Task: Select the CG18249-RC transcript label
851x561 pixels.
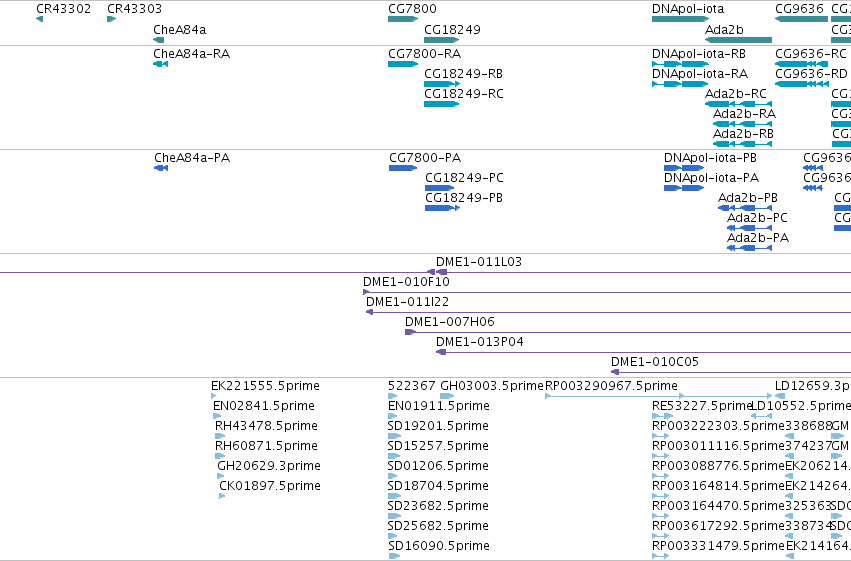Action: click(464, 94)
